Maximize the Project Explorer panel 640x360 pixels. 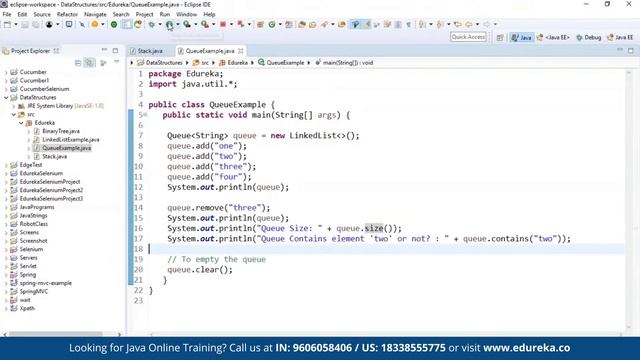click(x=116, y=51)
